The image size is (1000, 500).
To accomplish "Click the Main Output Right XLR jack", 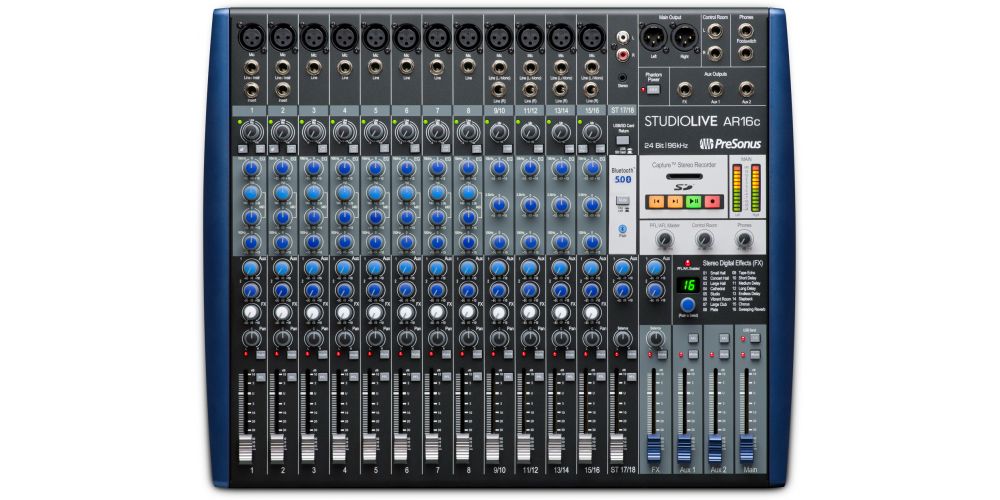I will point(684,36).
